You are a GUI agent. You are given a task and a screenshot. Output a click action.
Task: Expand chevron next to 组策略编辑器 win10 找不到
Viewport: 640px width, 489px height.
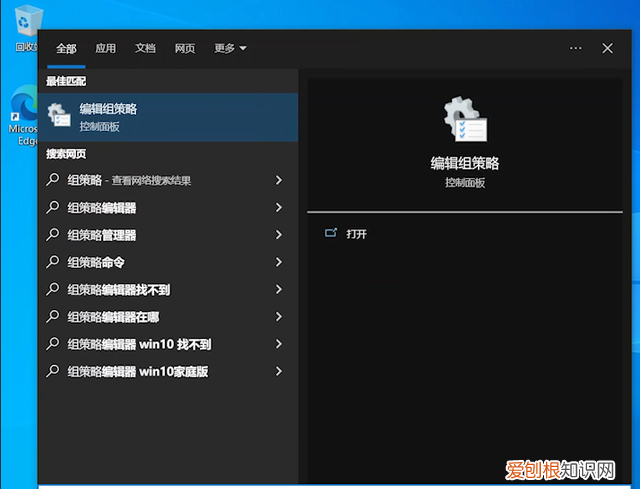click(x=279, y=344)
